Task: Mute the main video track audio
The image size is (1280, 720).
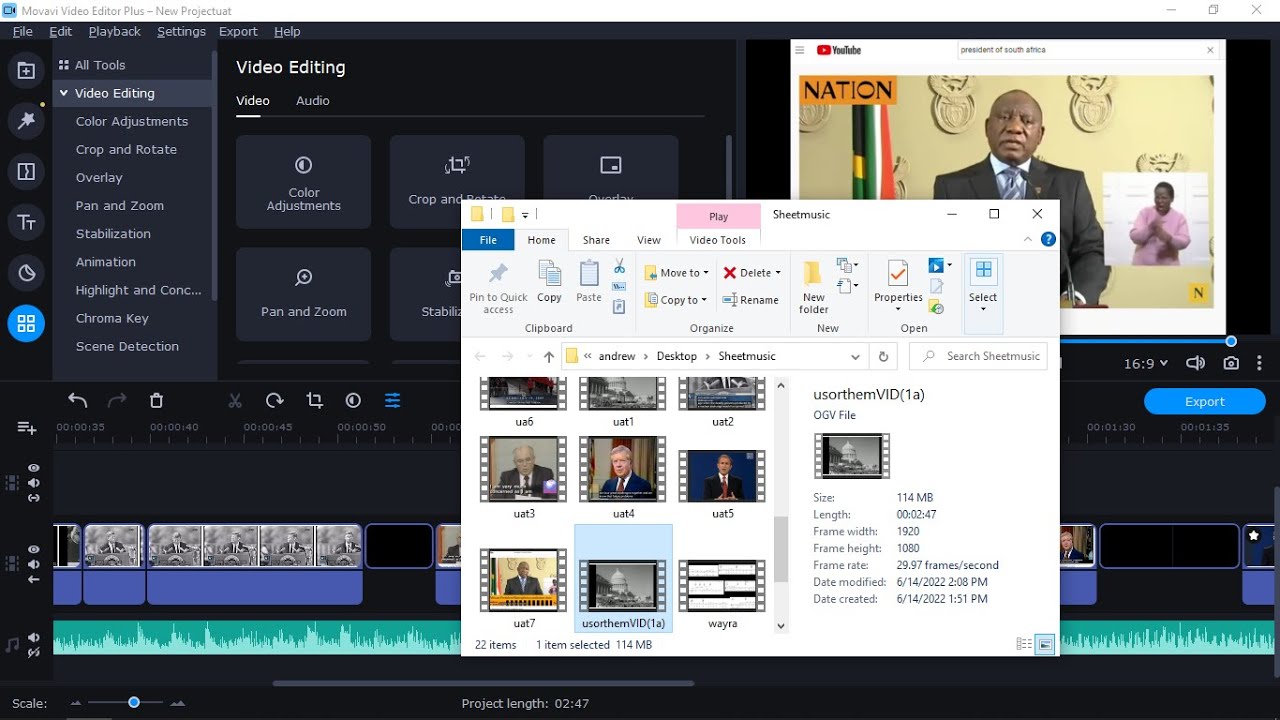Action: 34,564
